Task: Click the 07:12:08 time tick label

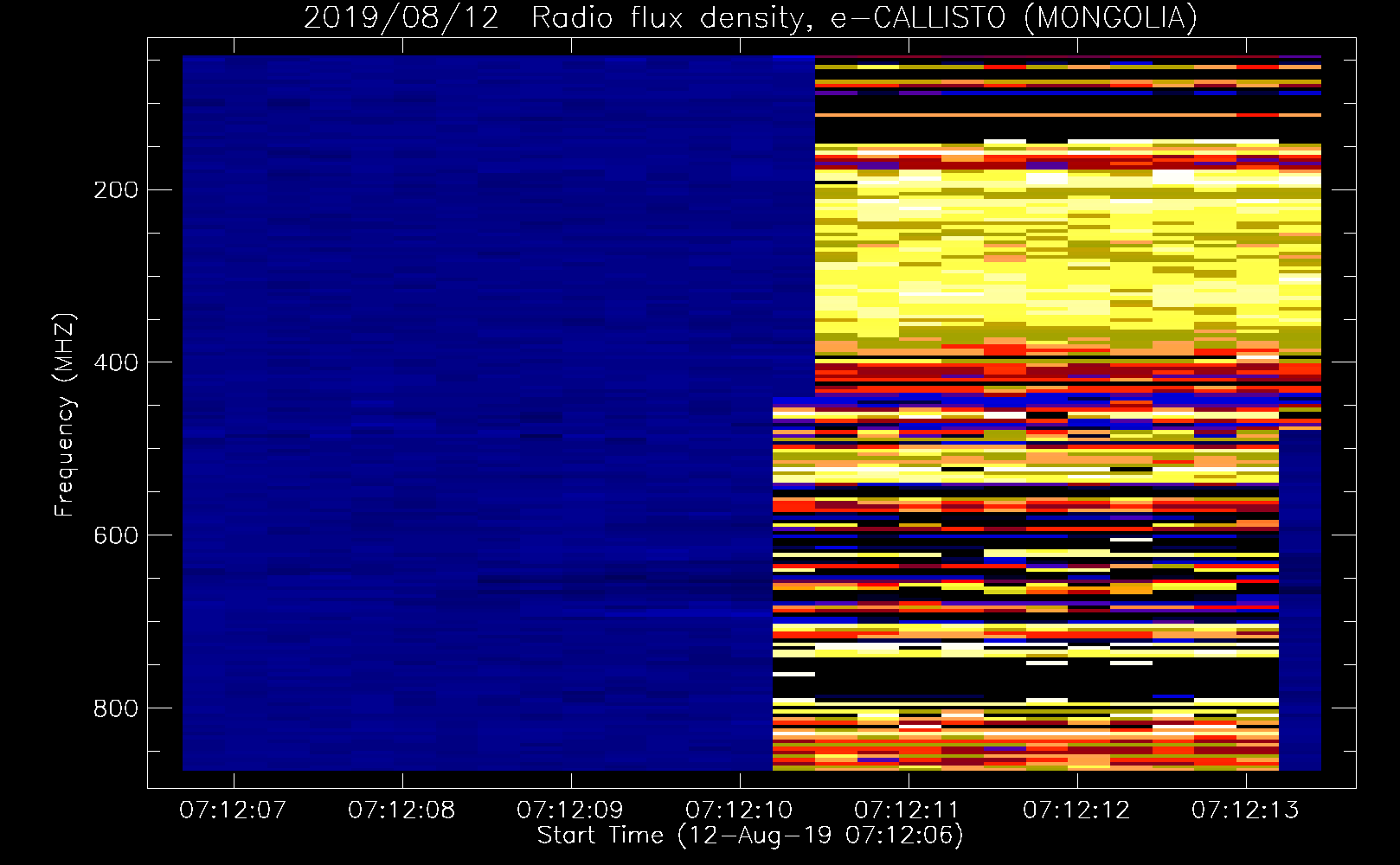Action: click(401, 811)
